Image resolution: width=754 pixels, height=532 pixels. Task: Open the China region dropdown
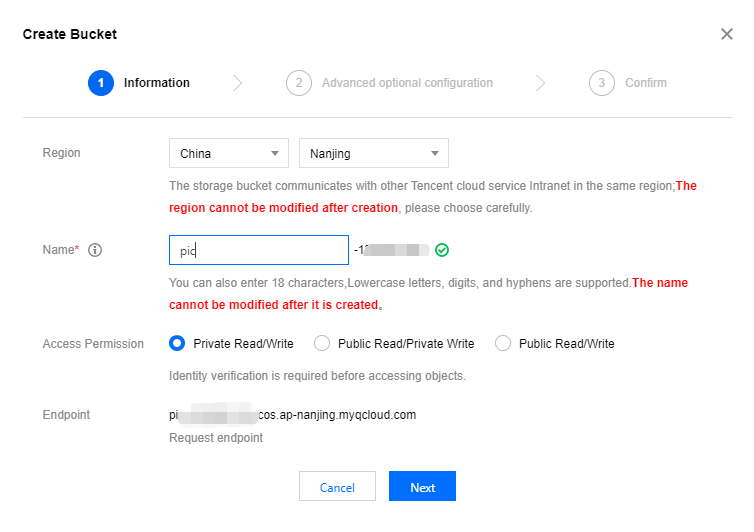tap(228, 154)
